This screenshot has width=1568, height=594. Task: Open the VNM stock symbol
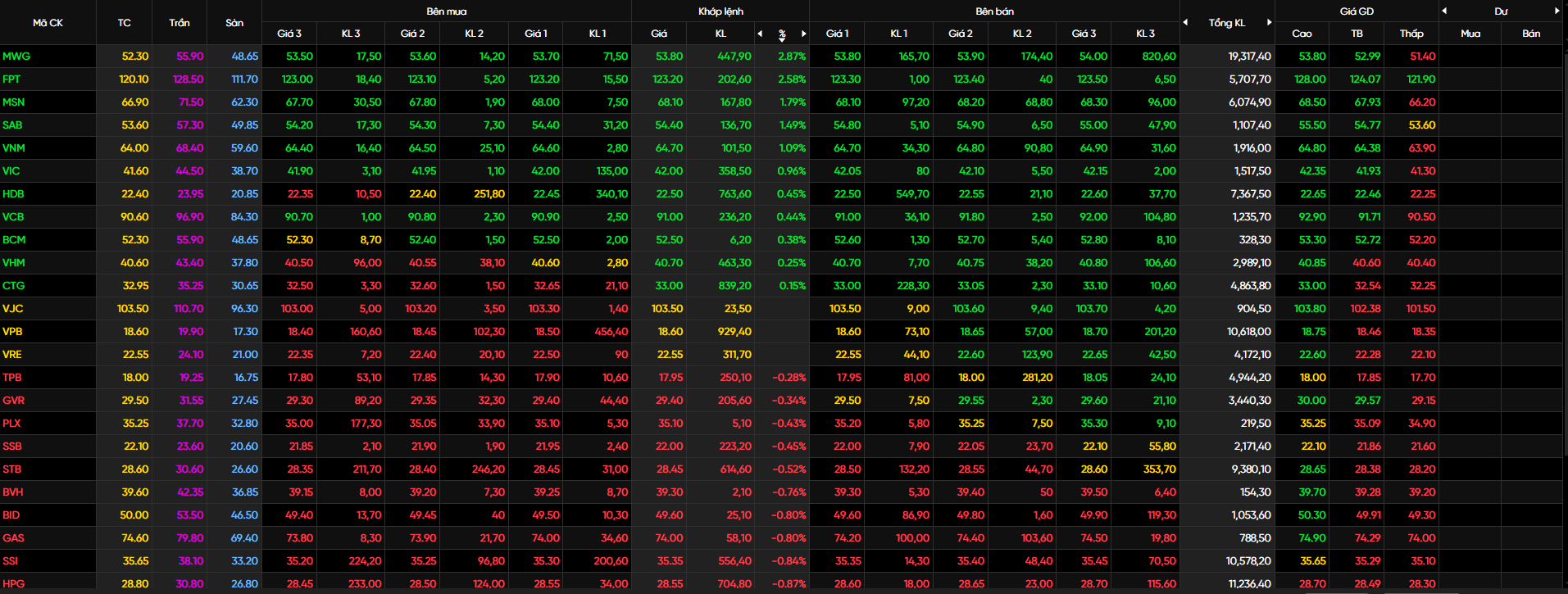point(14,148)
